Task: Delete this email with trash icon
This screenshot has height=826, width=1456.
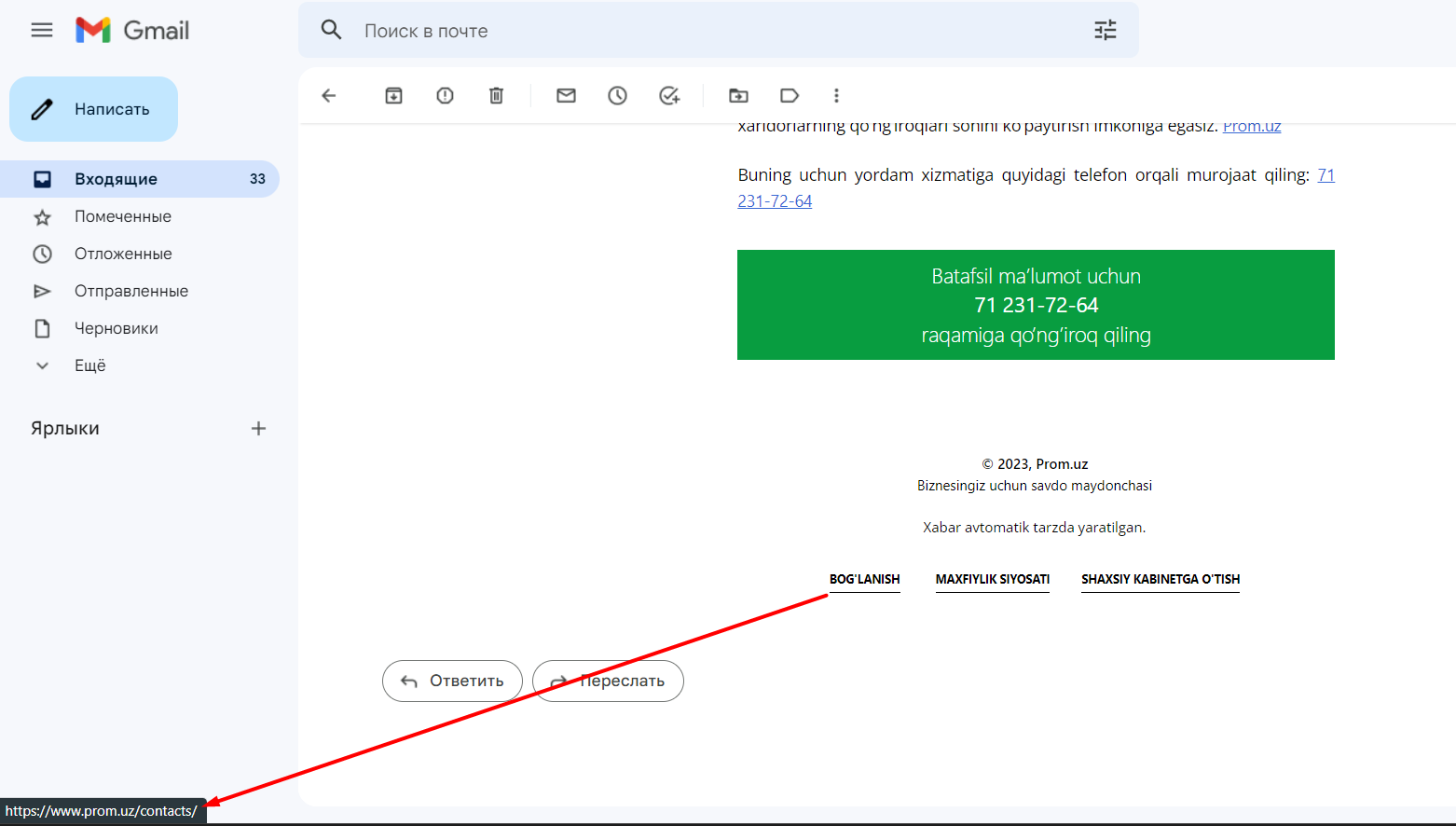Action: (496, 95)
